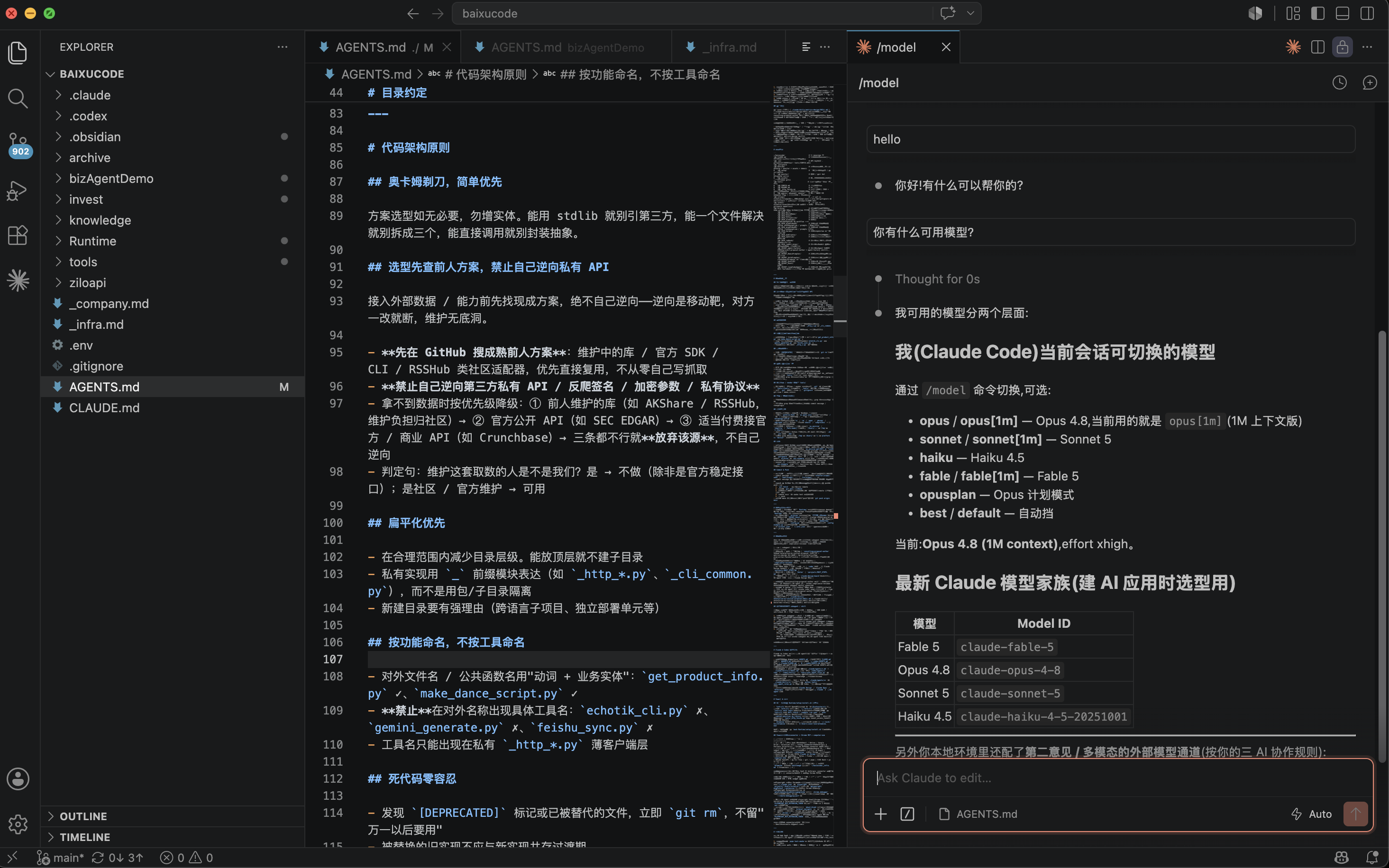Close the /model tab
1389x868 pixels.
point(946,47)
